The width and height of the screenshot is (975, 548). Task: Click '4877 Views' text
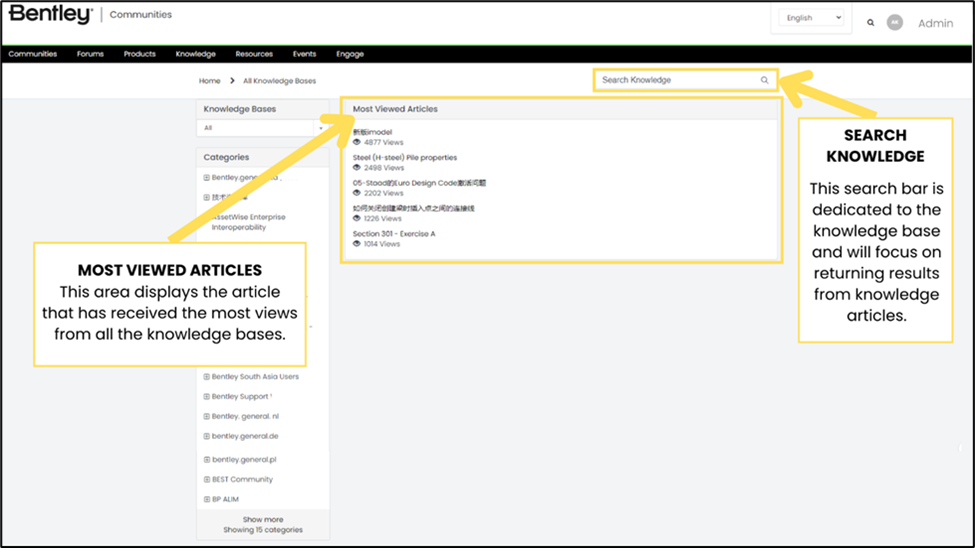pos(384,142)
